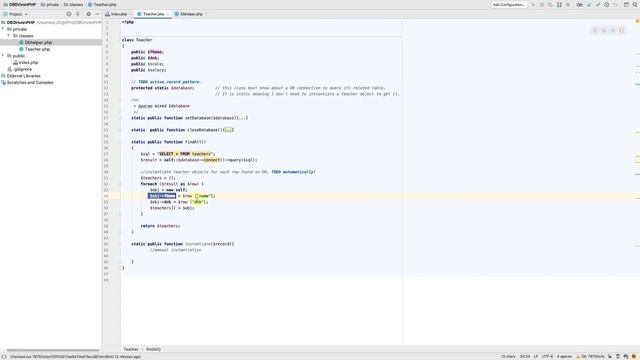The height and width of the screenshot is (360, 640).
Task: Collapse the private folder in project tree
Action: click(3, 29)
